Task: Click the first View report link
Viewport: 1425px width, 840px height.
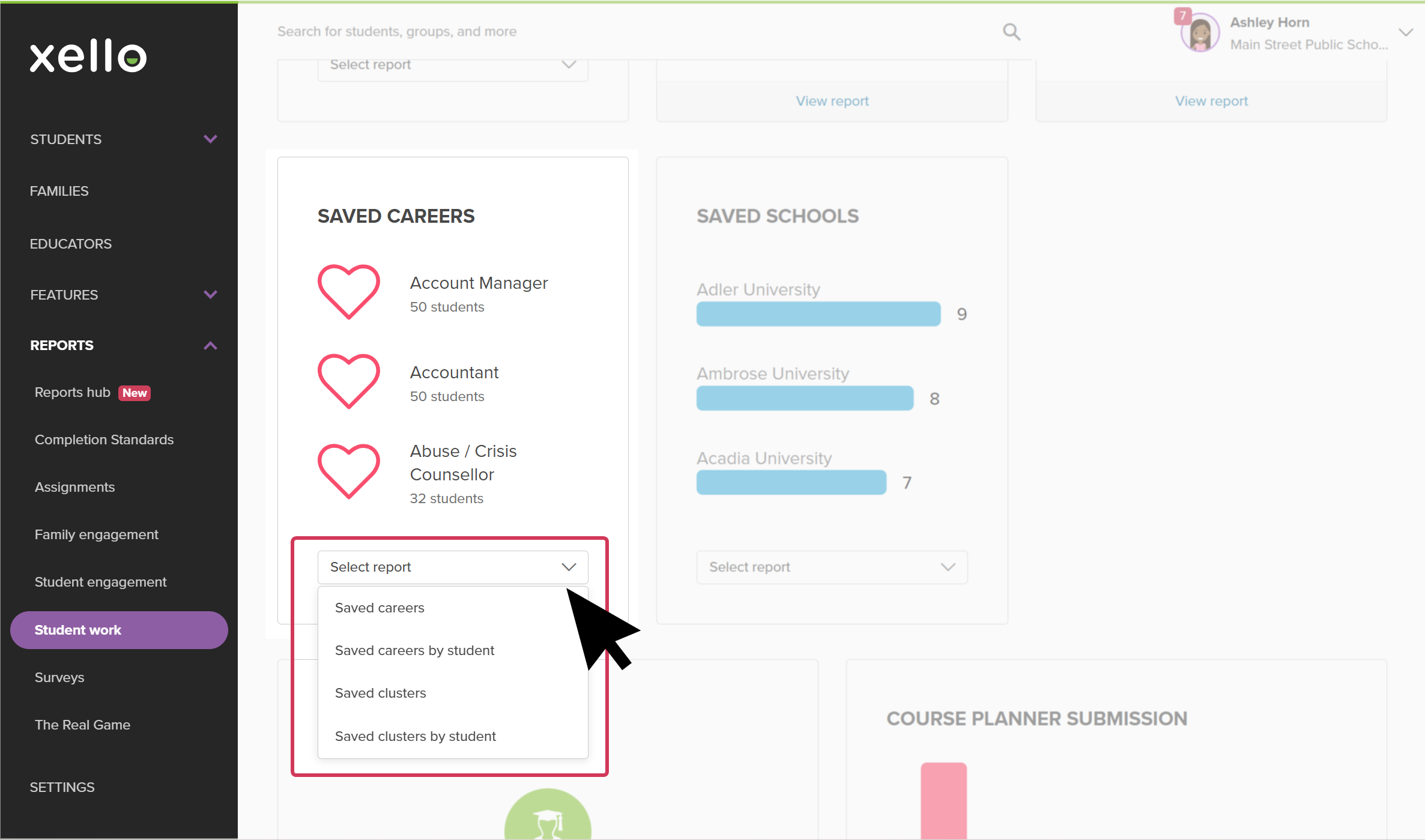Action: pos(832,101)
